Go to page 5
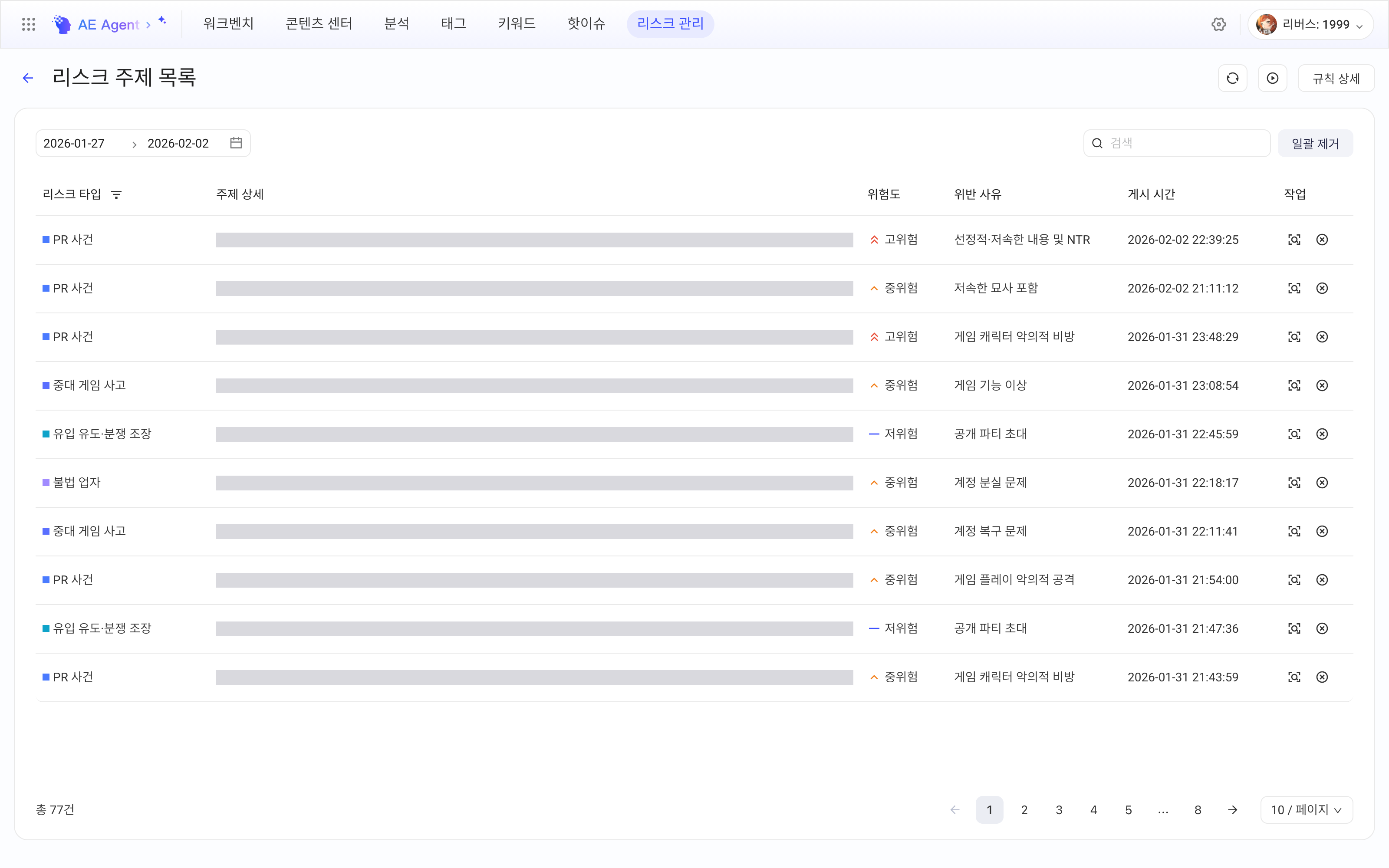This screenshot has height=868, width=1389. [1129, 810]
